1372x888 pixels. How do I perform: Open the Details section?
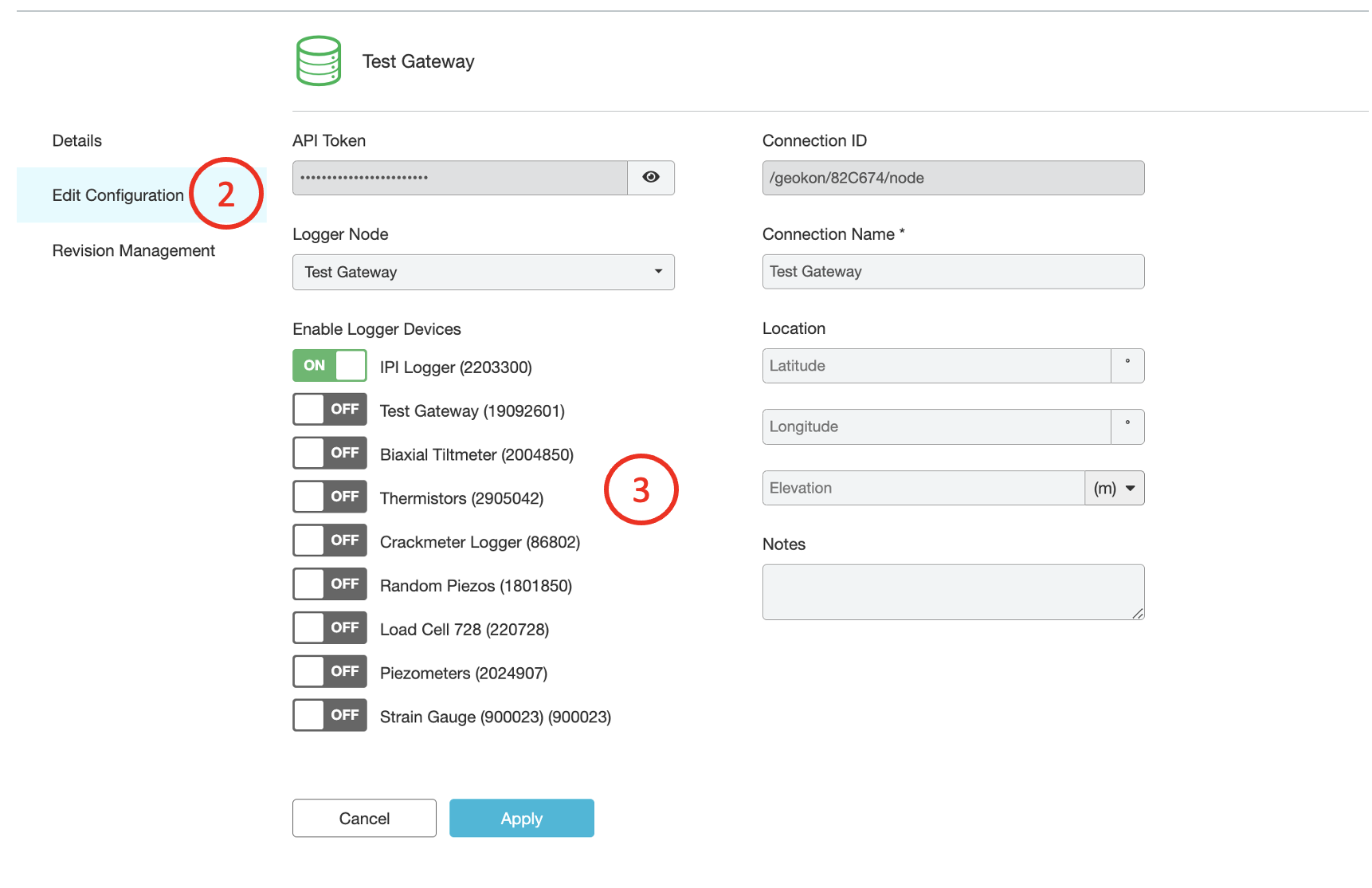tap(77, 141)
